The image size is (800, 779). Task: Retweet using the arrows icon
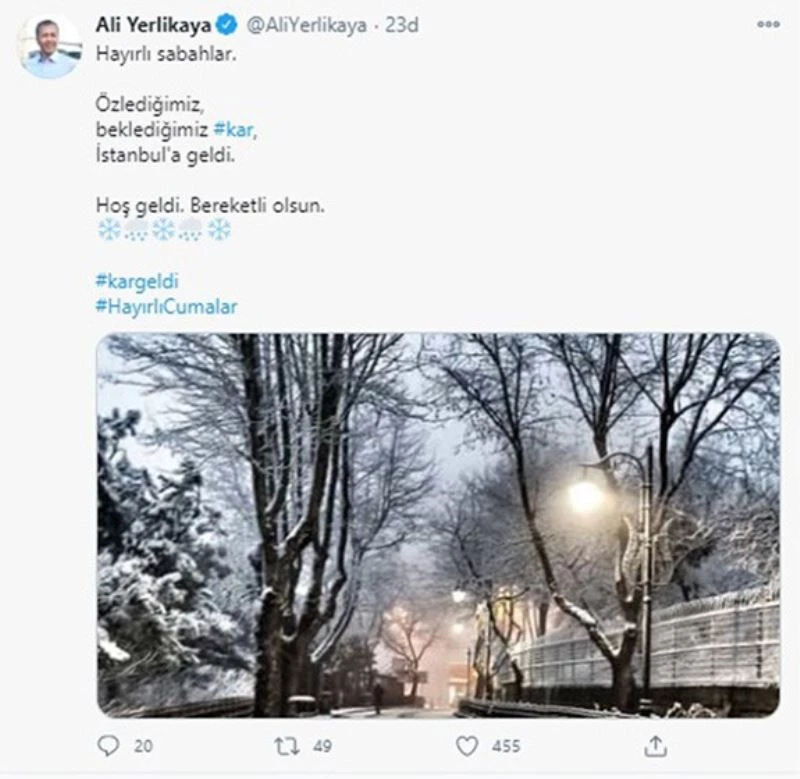(x=288, y=745)
